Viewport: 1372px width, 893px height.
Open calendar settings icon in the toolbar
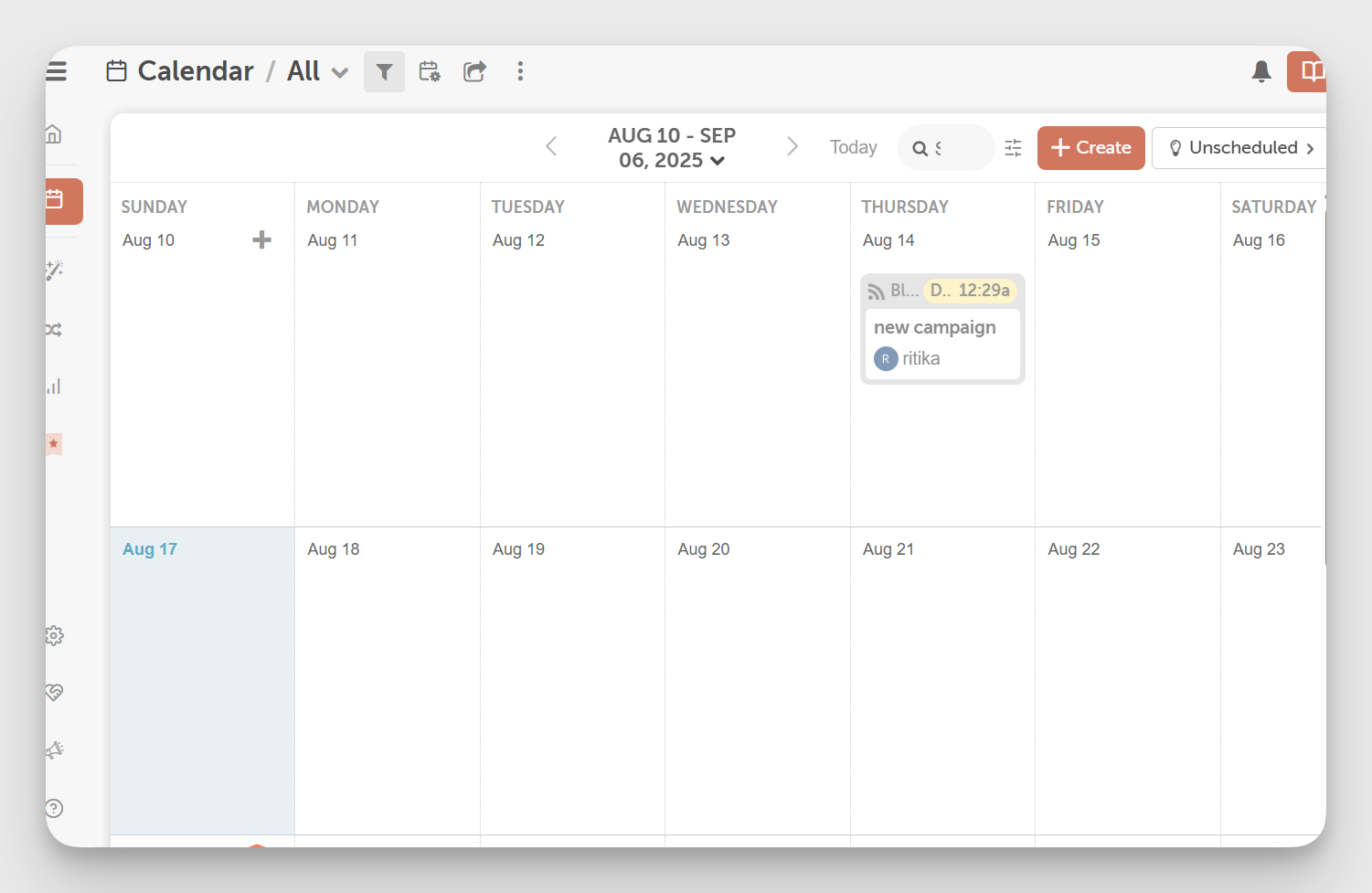pyautogui.click(x=430, y=71)
